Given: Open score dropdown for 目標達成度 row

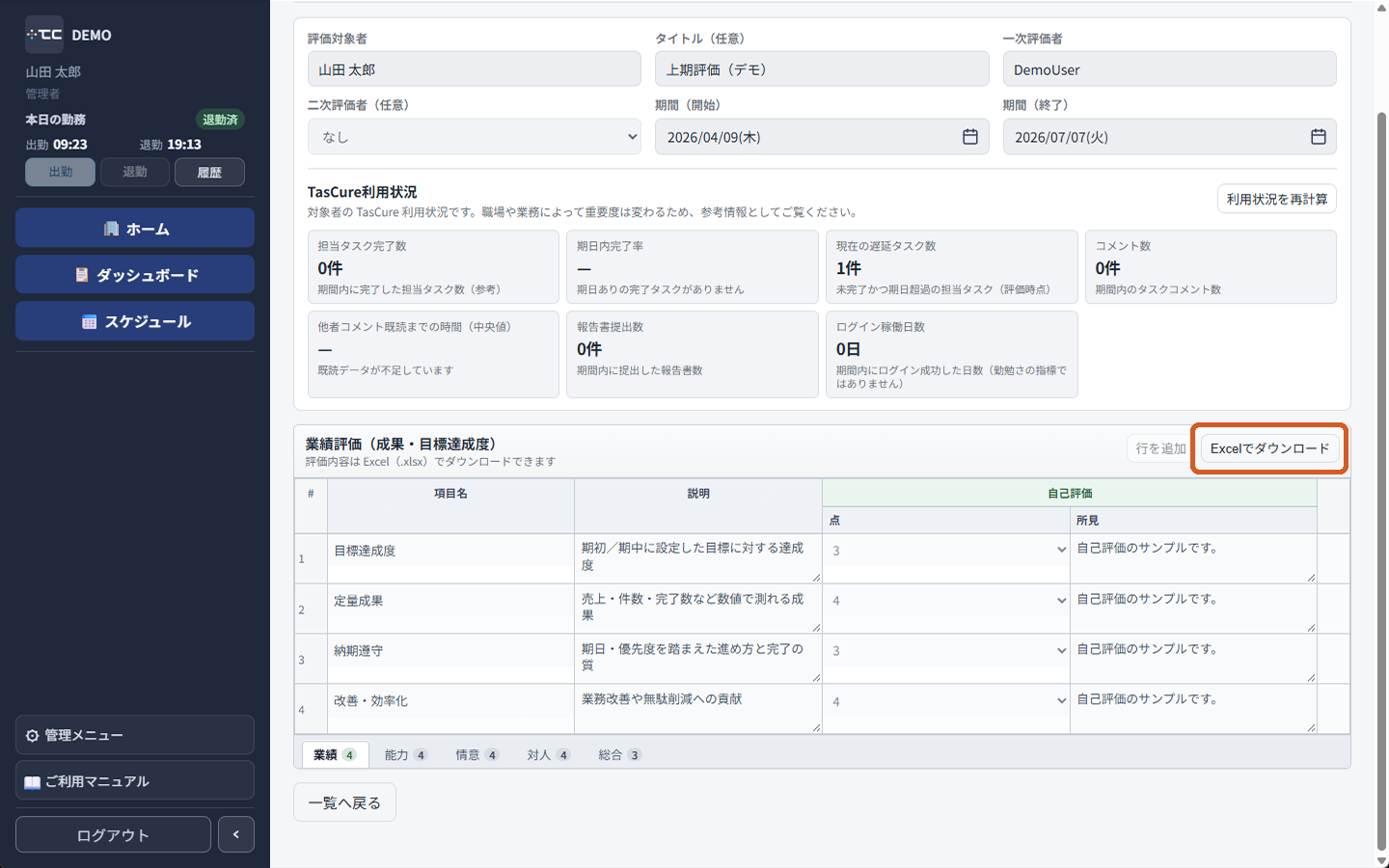Looking at the screenshot, I should tap(946, 550).
